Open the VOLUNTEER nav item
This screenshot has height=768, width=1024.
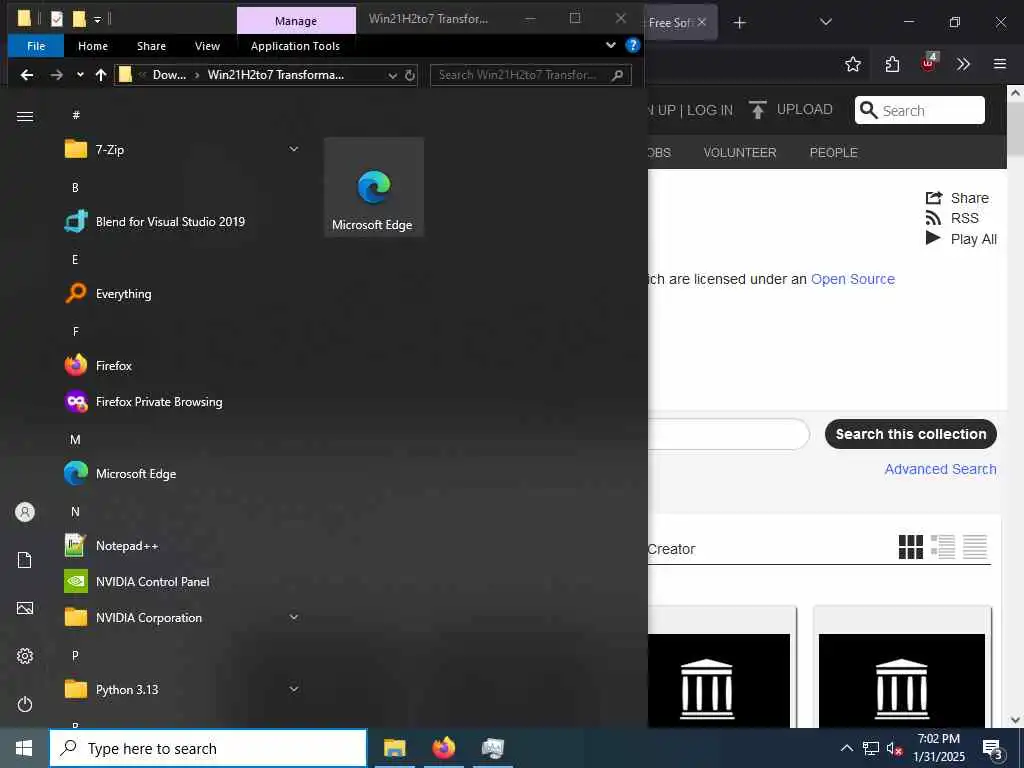coord(740,152)
